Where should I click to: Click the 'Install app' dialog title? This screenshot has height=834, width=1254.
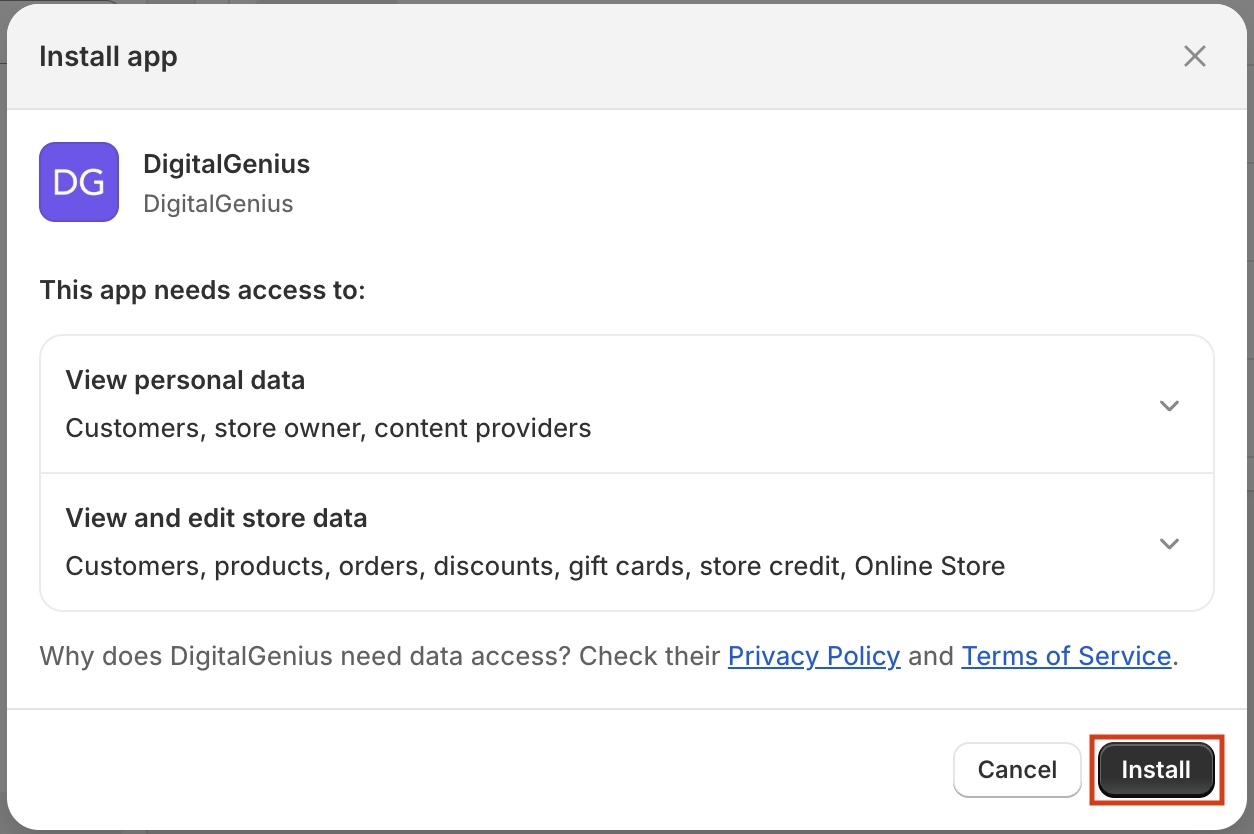coord(108,56)
